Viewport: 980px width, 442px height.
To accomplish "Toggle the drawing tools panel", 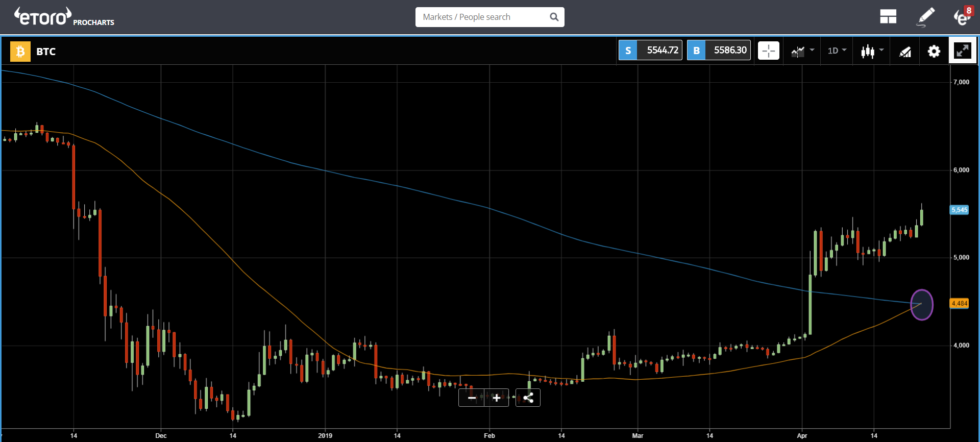I will point(905,51).
